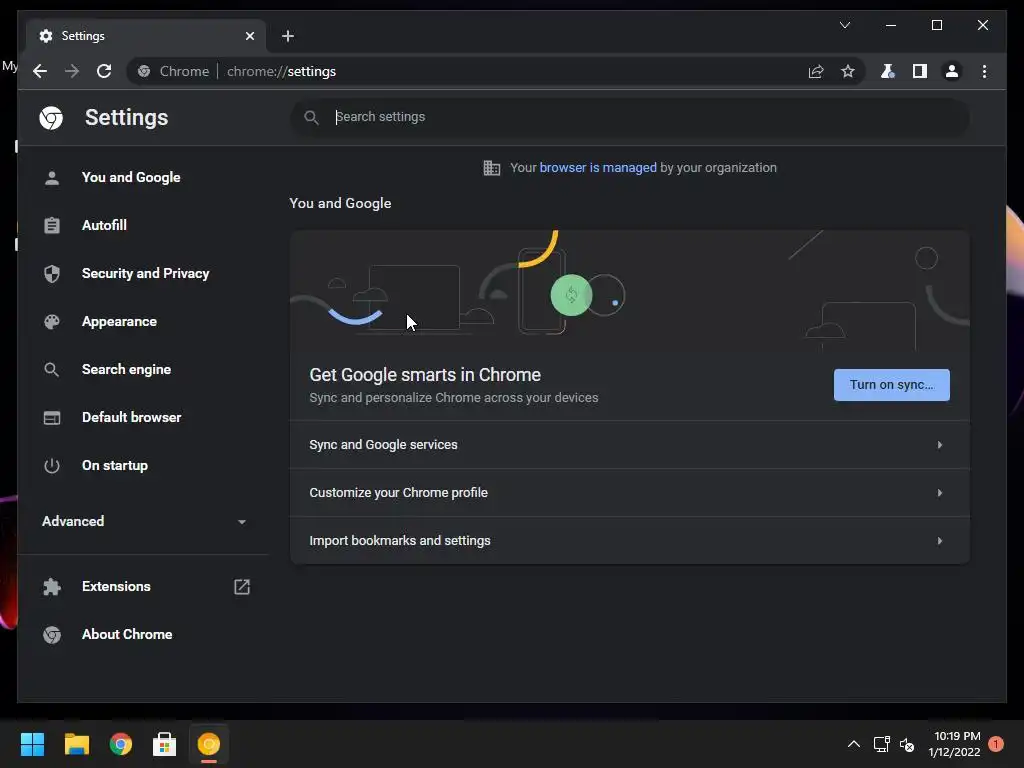Open About Chrome page
1024x768 pixels.
(x=127, y=635)
